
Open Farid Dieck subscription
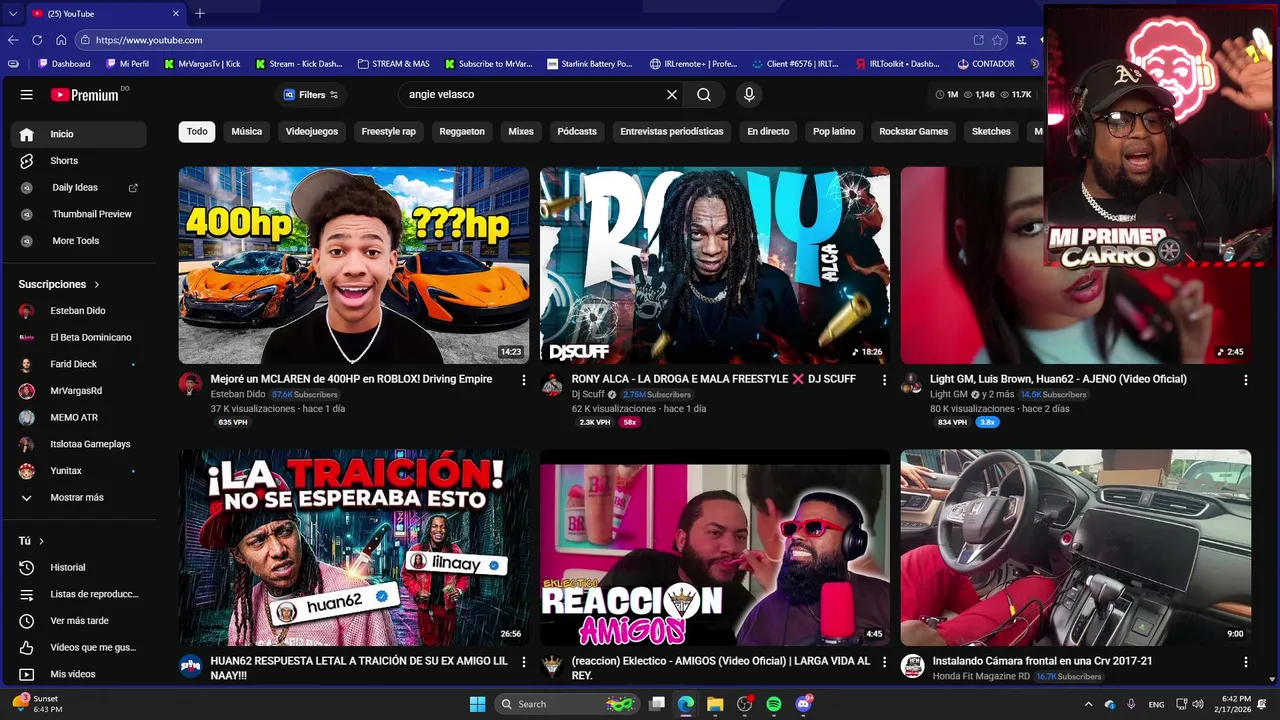point(79,365)
